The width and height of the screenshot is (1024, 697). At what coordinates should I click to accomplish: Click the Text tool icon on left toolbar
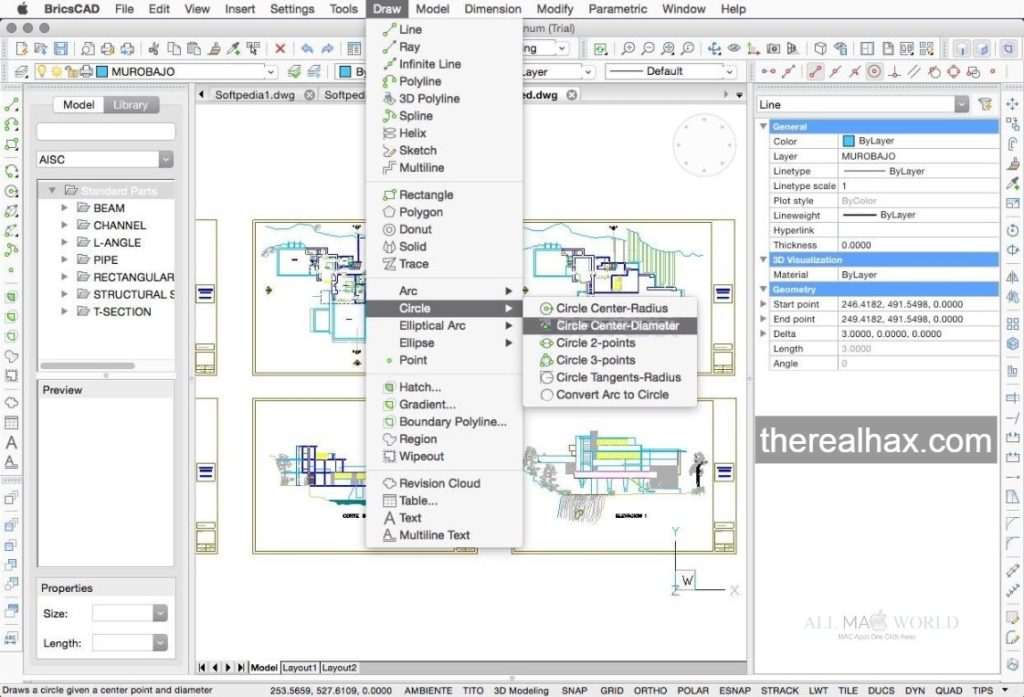point(11,443)
